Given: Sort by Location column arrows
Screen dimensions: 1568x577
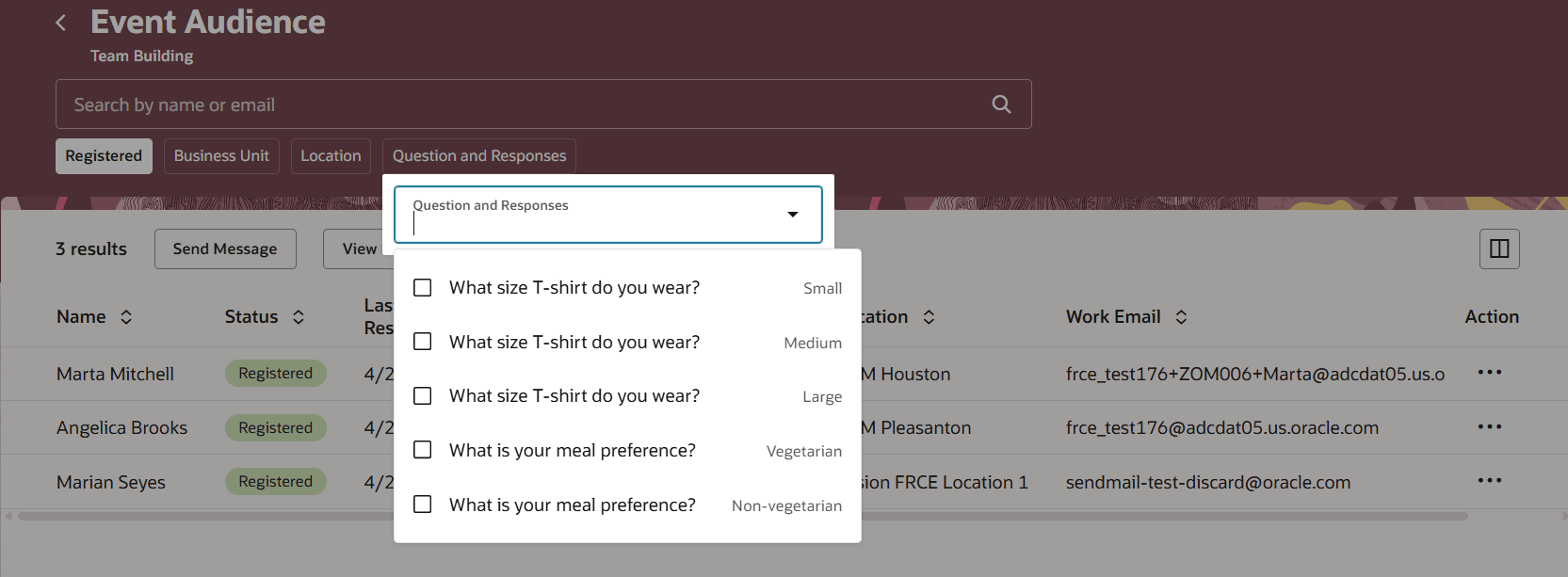Looking at the screenshot, I should (929, 317).
